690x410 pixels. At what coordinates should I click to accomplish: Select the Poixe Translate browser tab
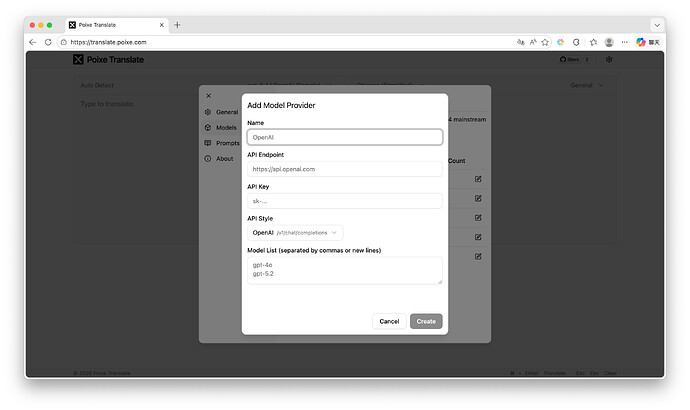(x=112, y=24)
